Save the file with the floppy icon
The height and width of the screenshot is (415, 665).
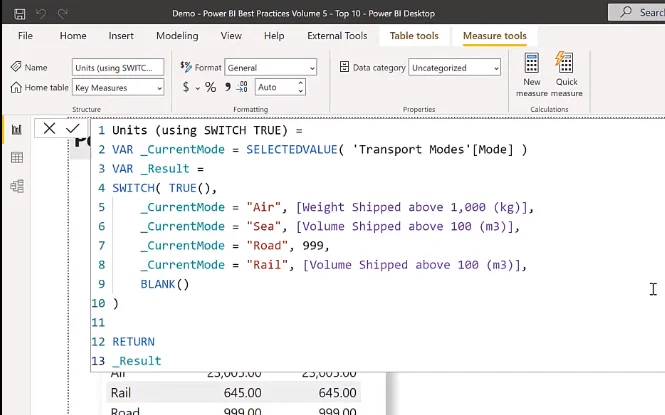point(20,14)
